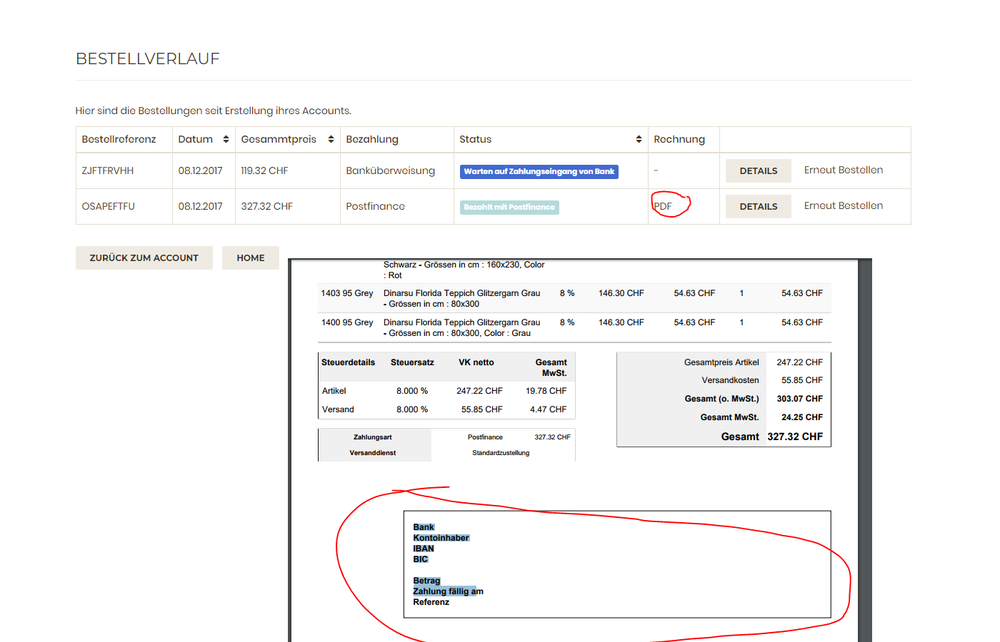Click the IBAN label in the invoice
Image resolution: width=1000 pixels, height=642 pixels.
[x=423, y=548]
